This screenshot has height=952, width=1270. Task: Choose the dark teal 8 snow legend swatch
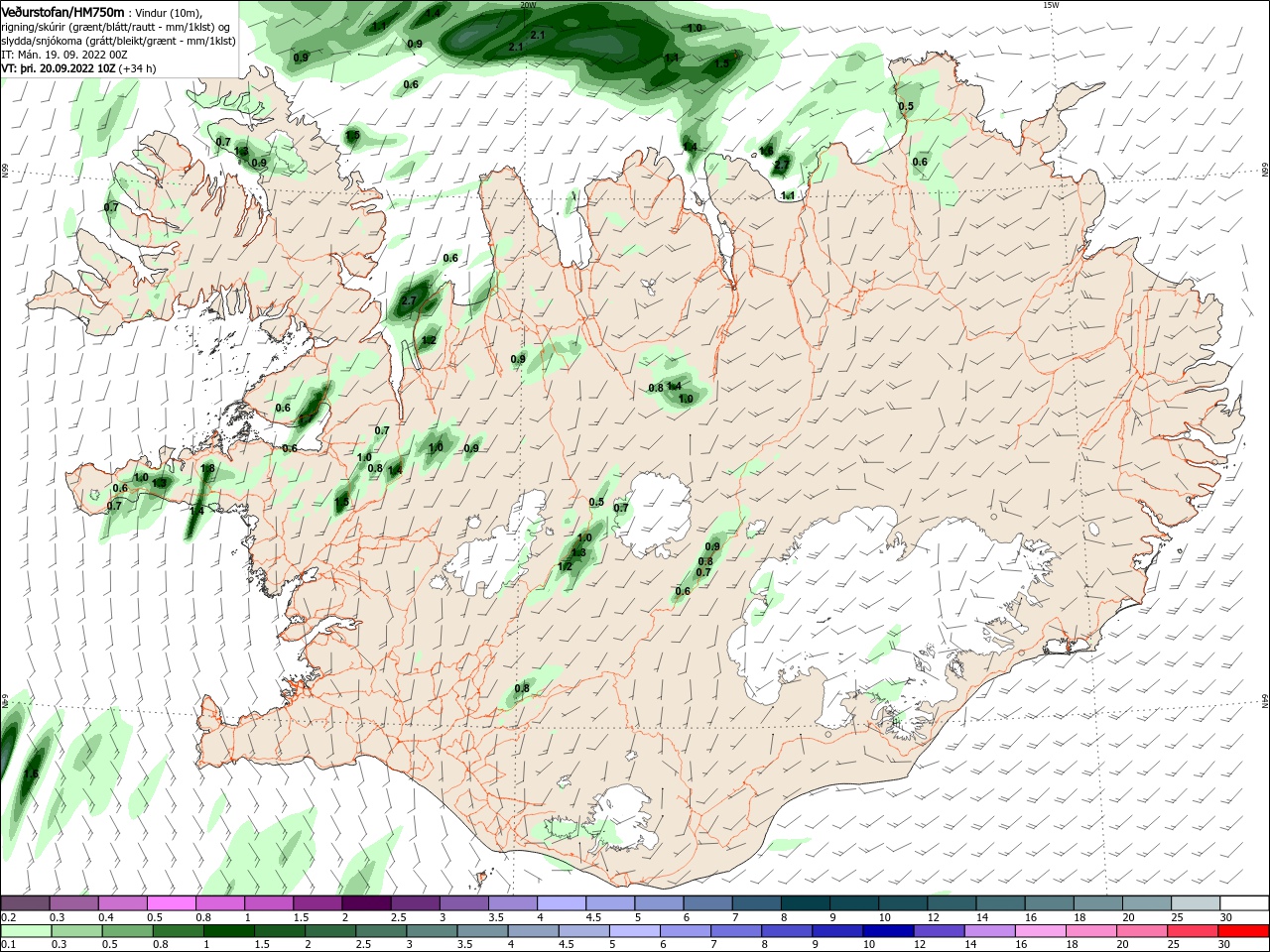[806, 903]
